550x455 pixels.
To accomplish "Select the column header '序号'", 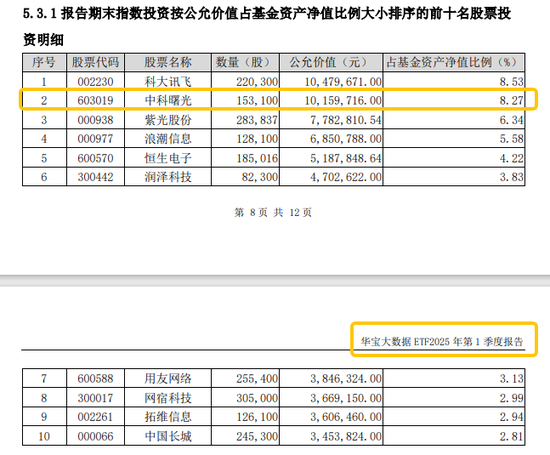I will point(44,62).
